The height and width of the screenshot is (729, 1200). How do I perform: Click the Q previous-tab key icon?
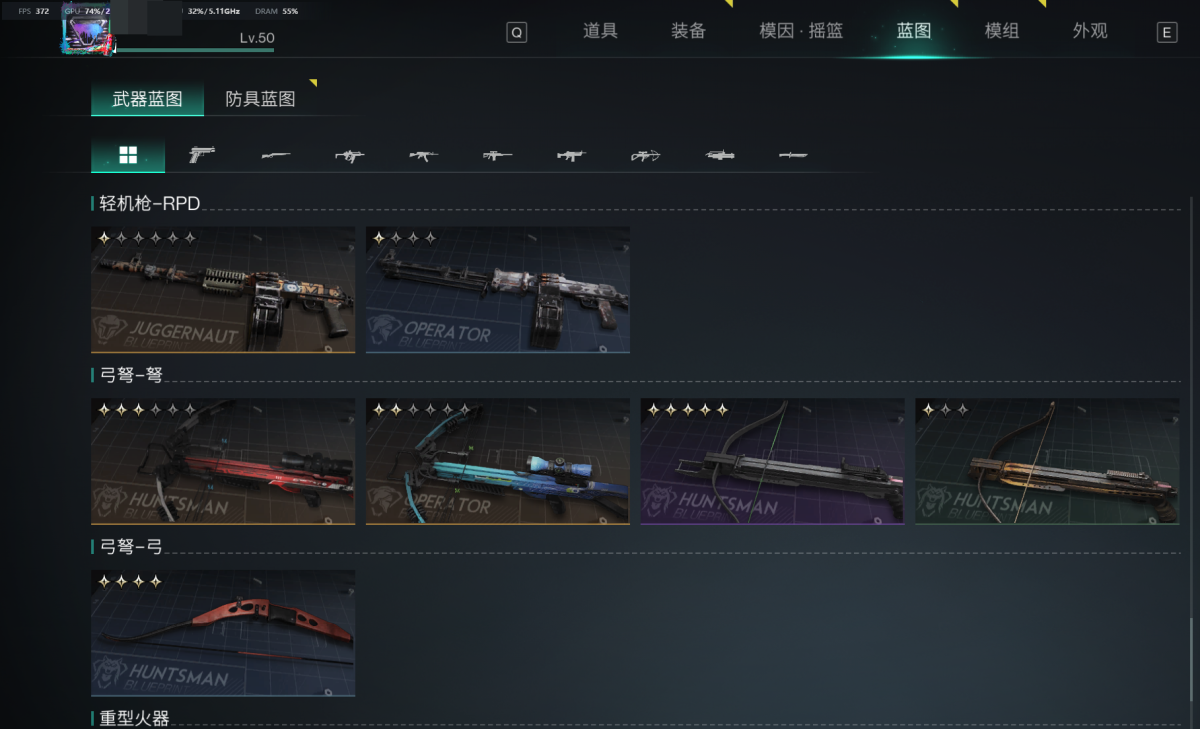(x=516, y=32)
